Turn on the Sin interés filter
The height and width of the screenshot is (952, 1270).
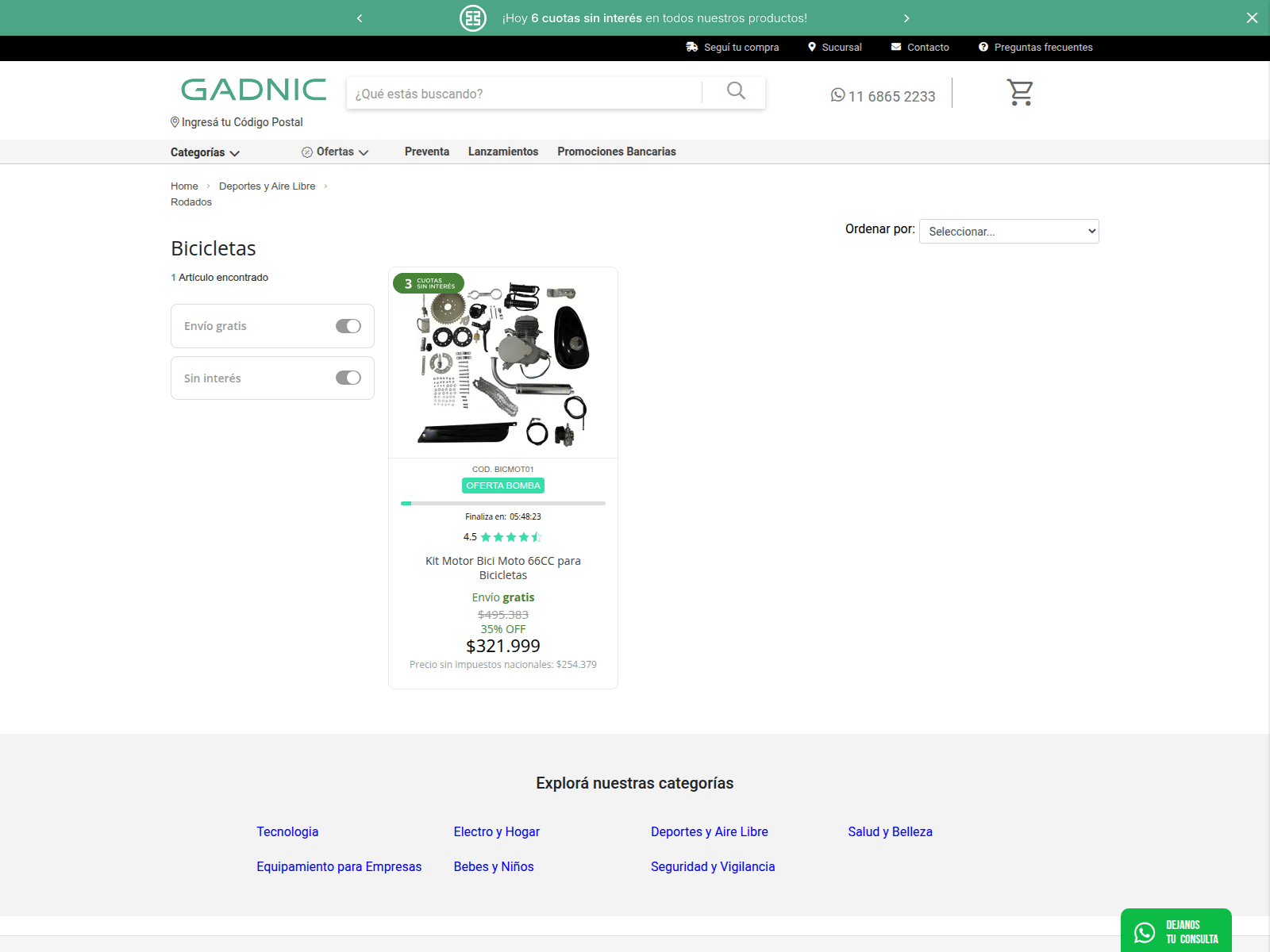[348, 378]
